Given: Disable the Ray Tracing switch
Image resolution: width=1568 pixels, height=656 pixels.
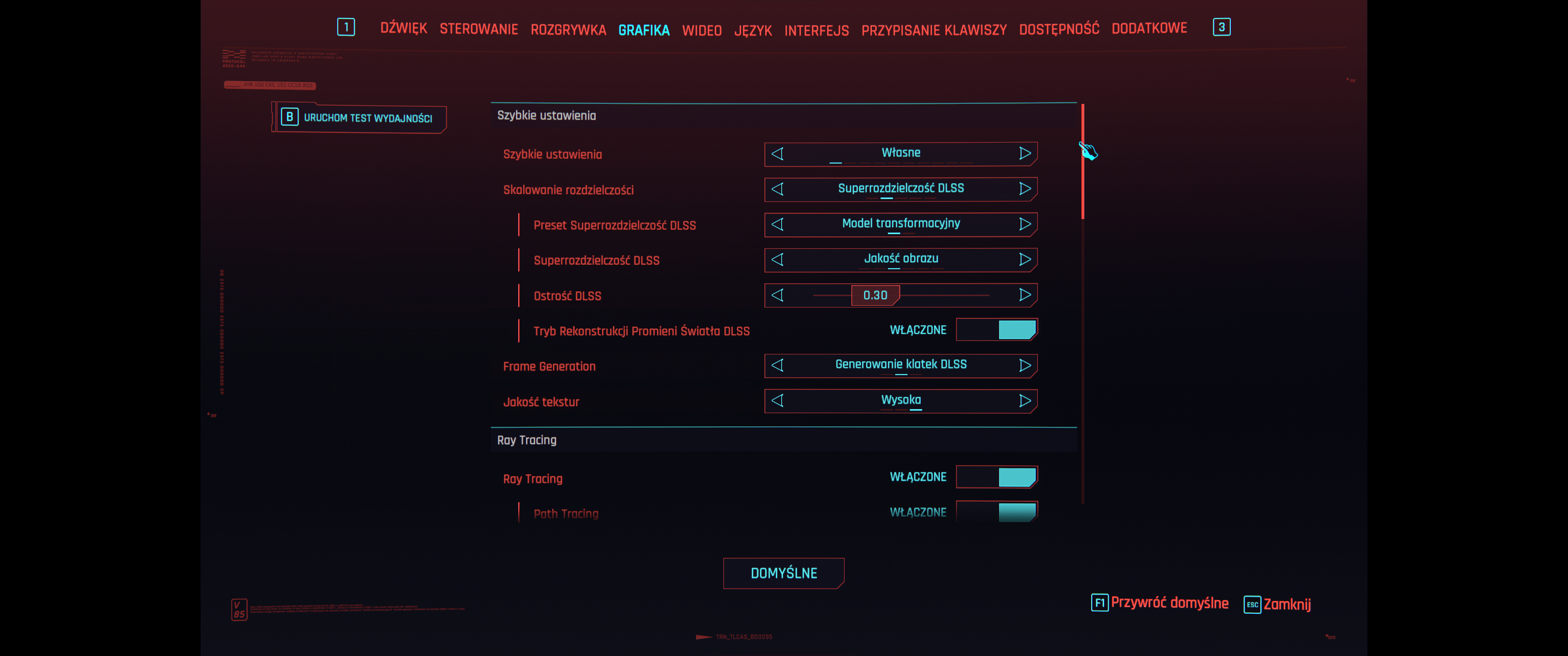Looking at the screenshot, I should [996, 477].
